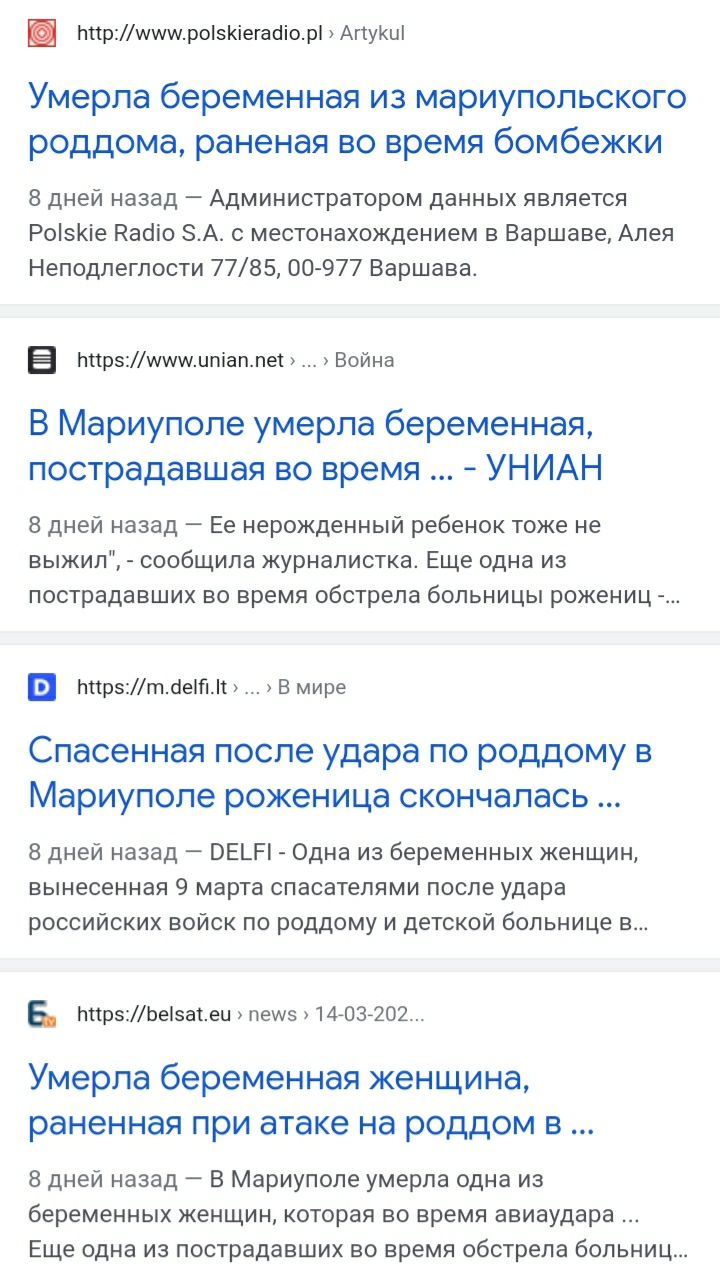Open Belsat headline 'Умерла беременная женщина'

tap(311, 1100)
